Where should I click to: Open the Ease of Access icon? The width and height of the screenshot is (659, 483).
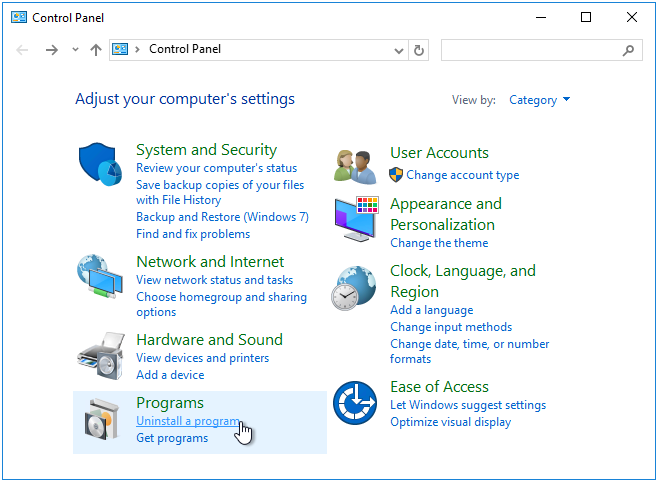356,404
